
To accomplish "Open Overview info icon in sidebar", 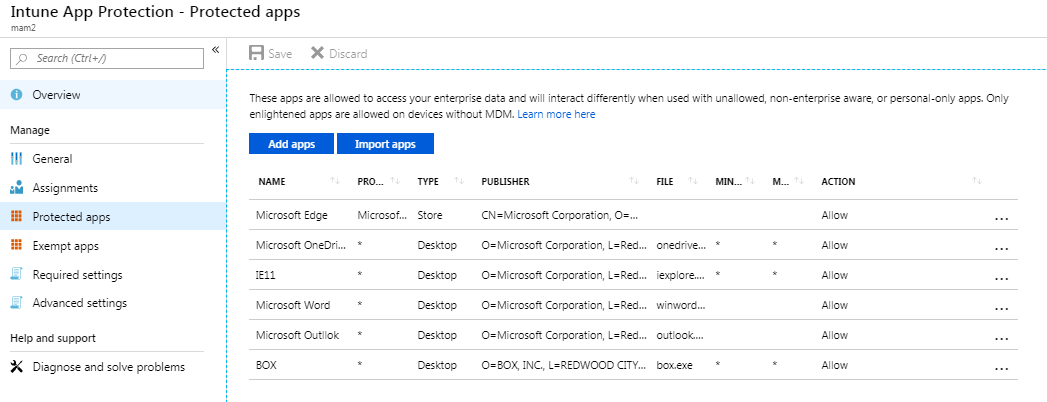I will coord(17,95).
